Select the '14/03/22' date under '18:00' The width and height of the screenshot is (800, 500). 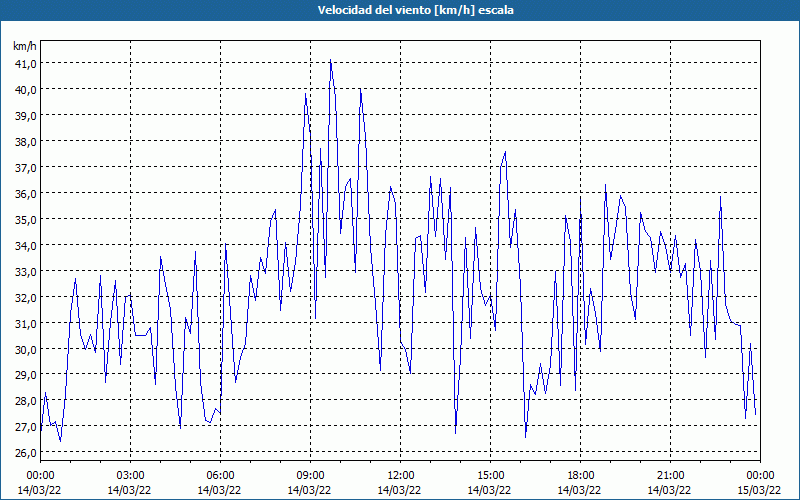(579, 490)
